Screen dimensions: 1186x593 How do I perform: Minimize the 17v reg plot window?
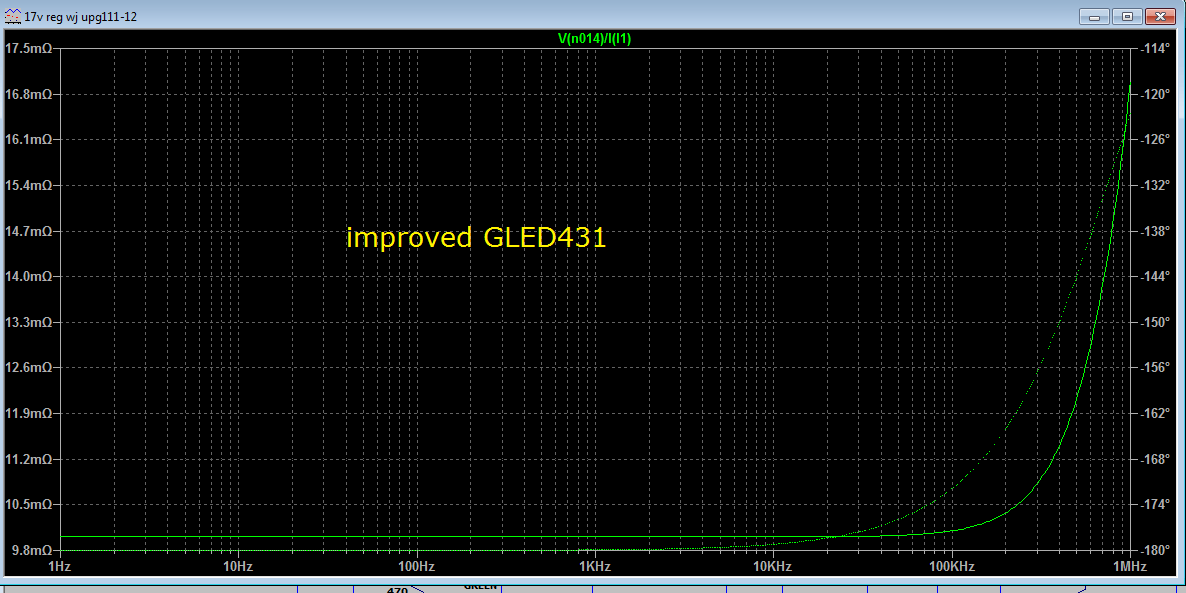1094,16
